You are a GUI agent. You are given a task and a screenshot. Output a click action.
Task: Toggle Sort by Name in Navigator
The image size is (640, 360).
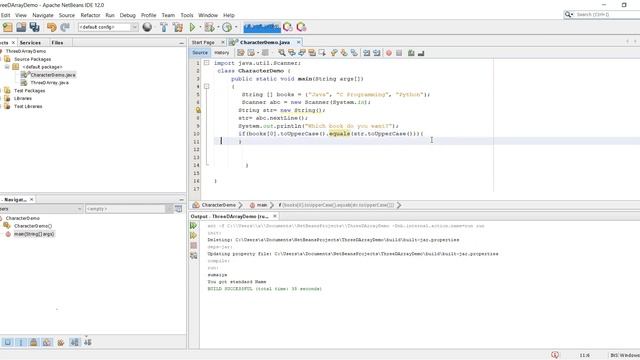coord(74,342)
